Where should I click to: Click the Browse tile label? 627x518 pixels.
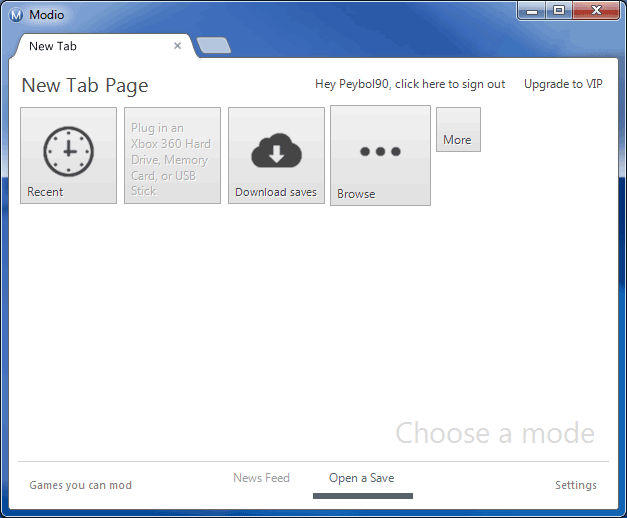pyautogui.click(x=356, y=194)
